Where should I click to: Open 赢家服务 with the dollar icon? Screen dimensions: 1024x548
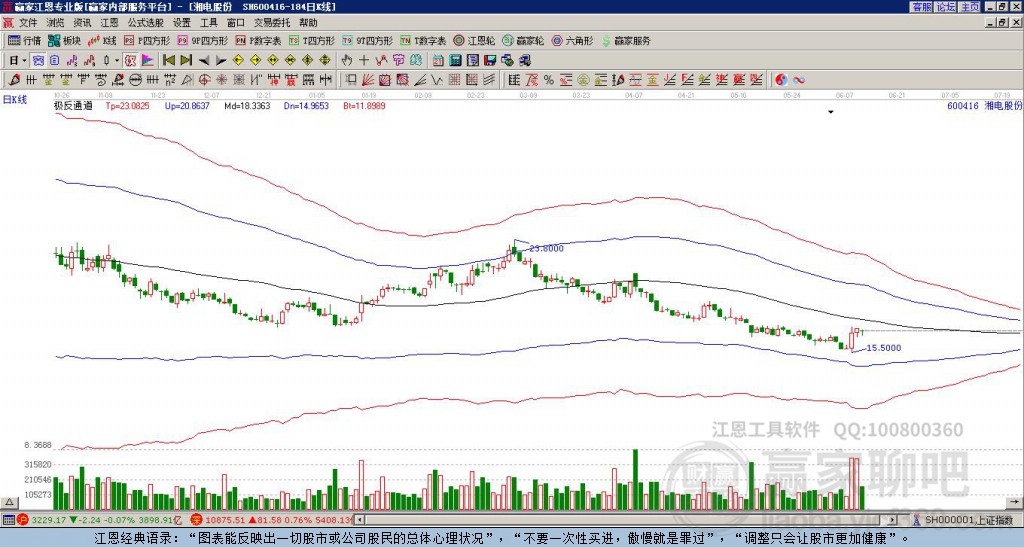tap(626, 40)
